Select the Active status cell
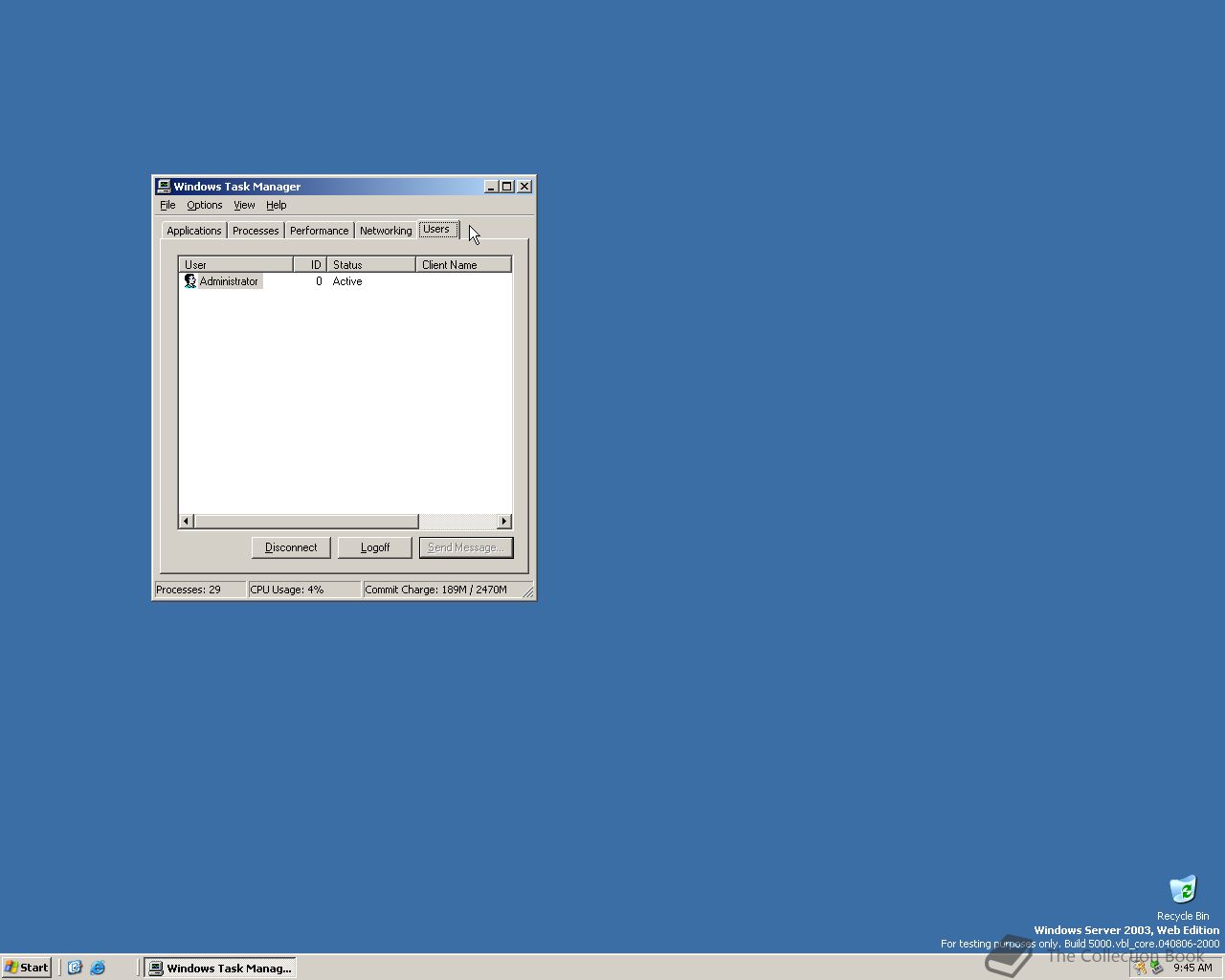1225x980 pixels. tap(347, 281)
